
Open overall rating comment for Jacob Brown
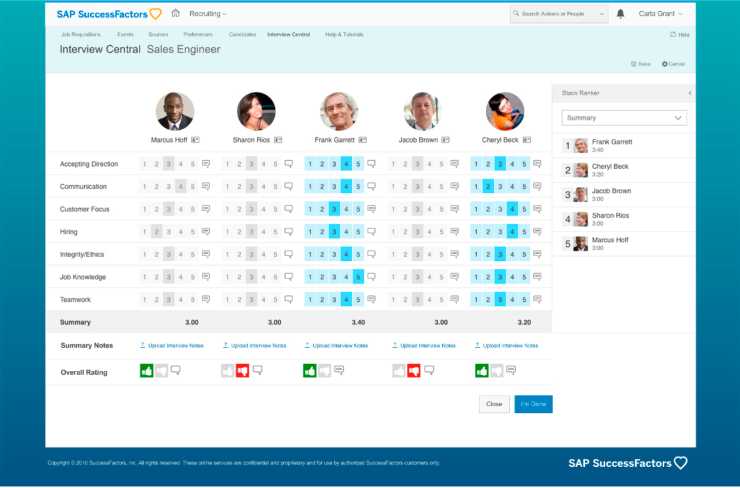pos(429,370)
